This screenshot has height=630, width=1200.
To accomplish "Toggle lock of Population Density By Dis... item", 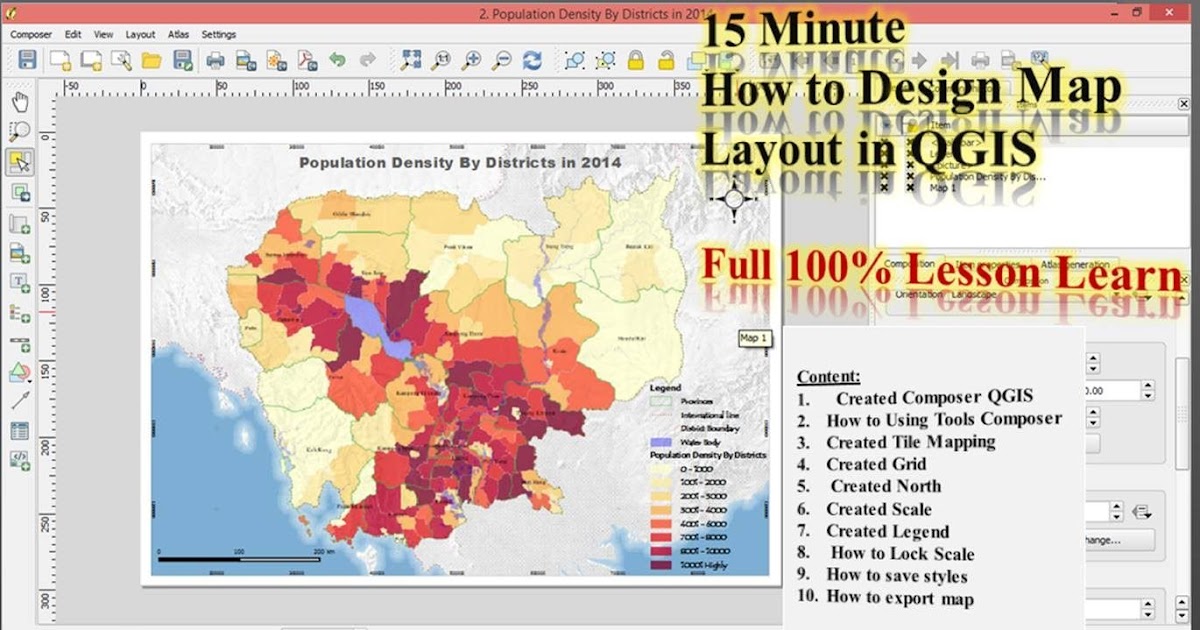I will point(909,176).
